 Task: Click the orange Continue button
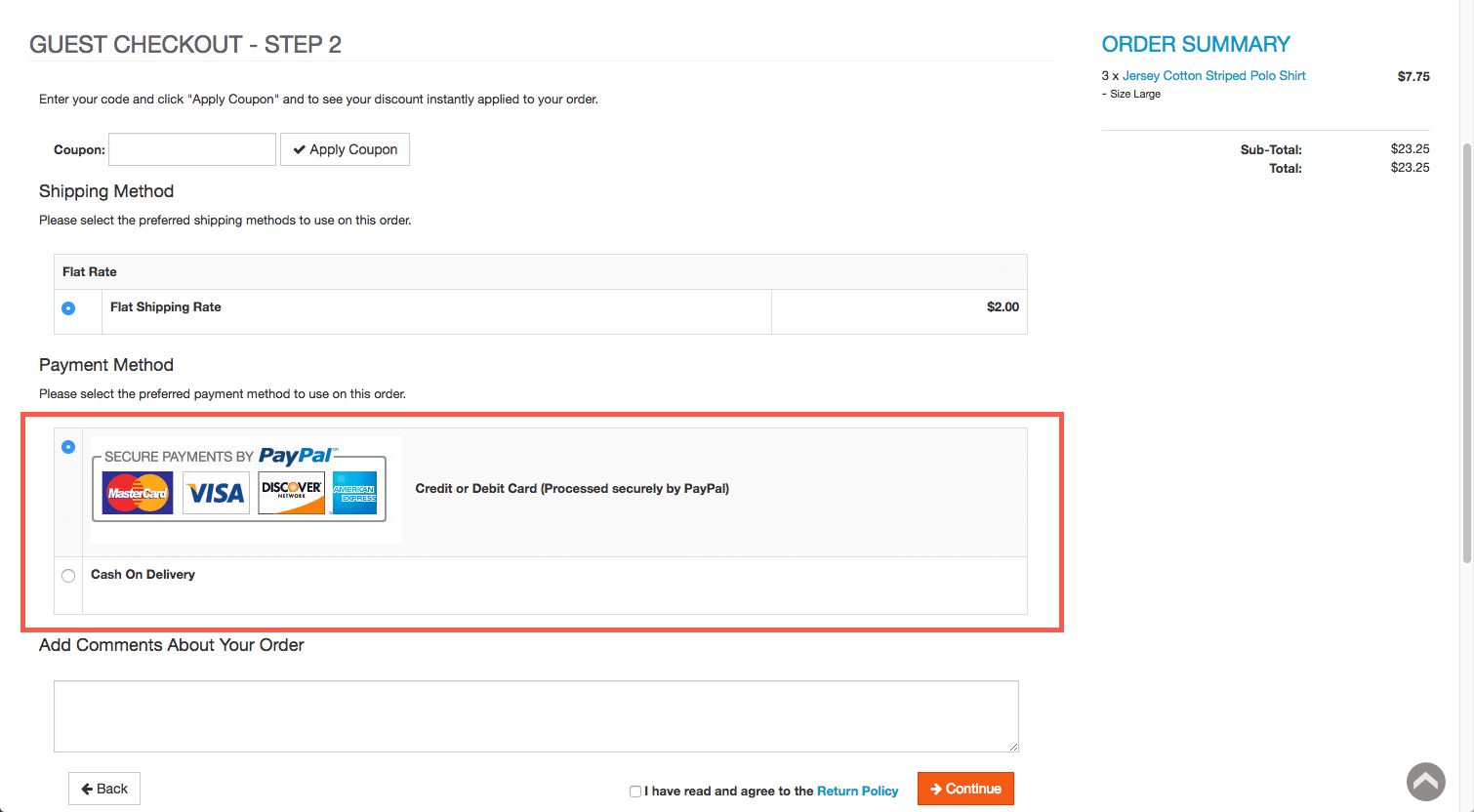(x=965, y=789)
